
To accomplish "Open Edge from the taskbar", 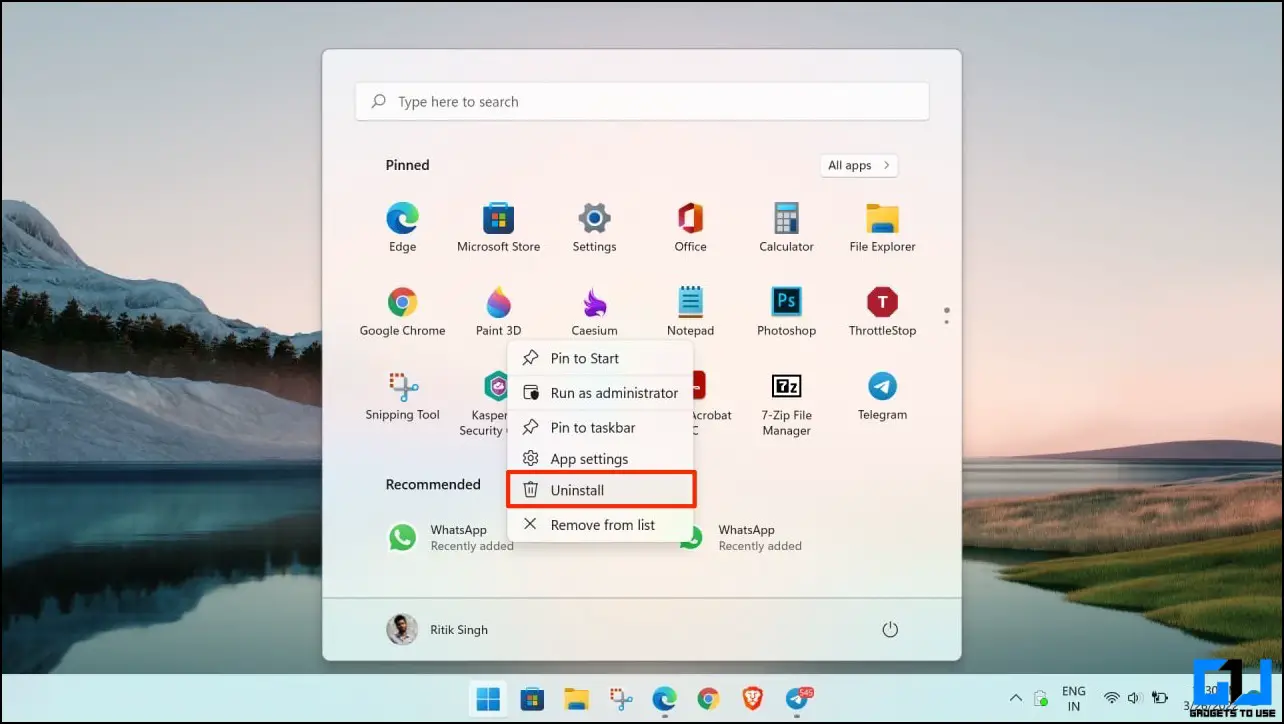I will point(664,699).
